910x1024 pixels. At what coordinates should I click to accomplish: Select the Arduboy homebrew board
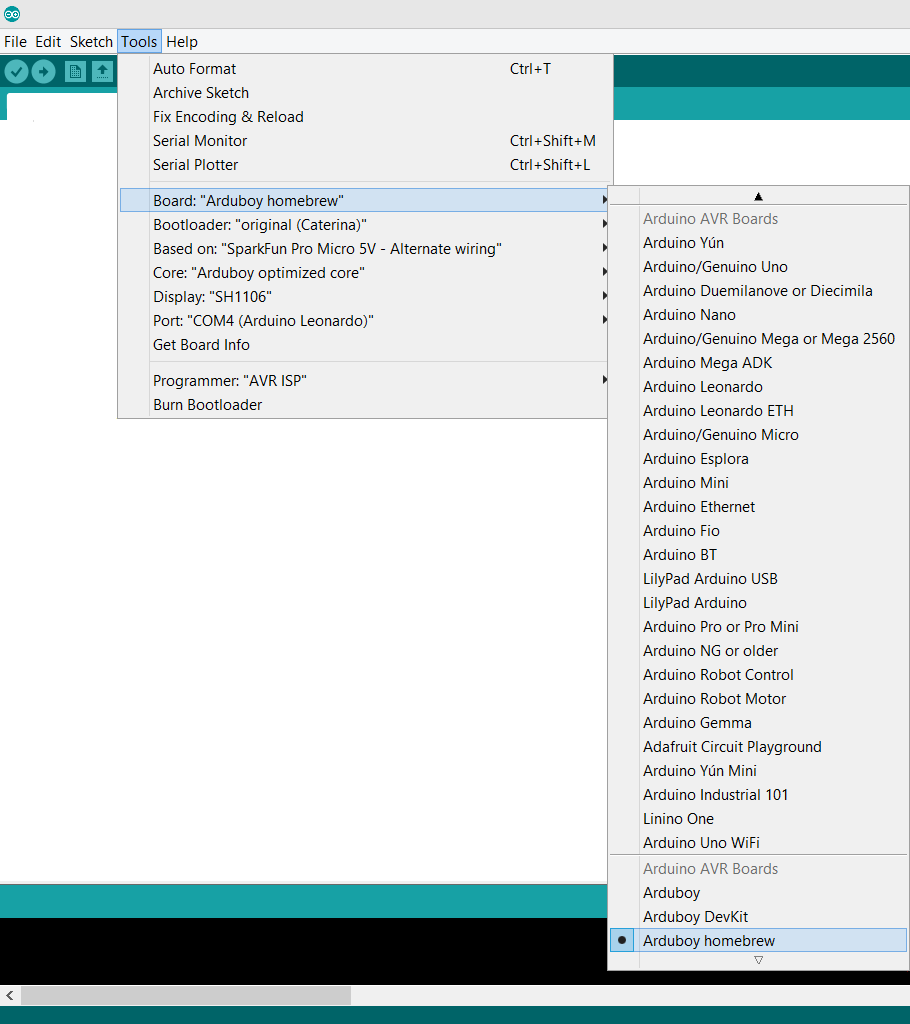click(708, 940)
